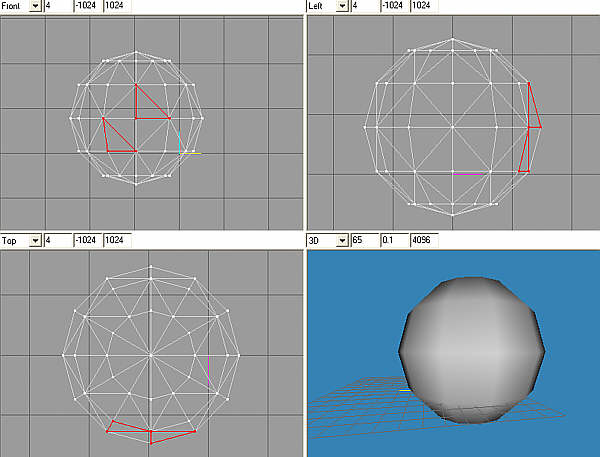Click the top apex vertex in Front view
Viewport: 600px width, 457px height.
(135, 52)
